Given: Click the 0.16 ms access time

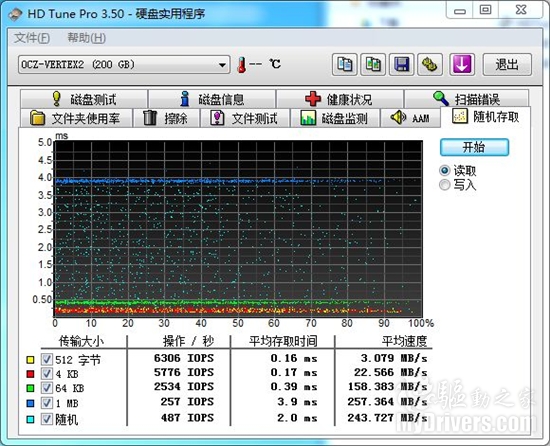Looking at the screenshot, I should pyautogui.click(x=294, y=358).
